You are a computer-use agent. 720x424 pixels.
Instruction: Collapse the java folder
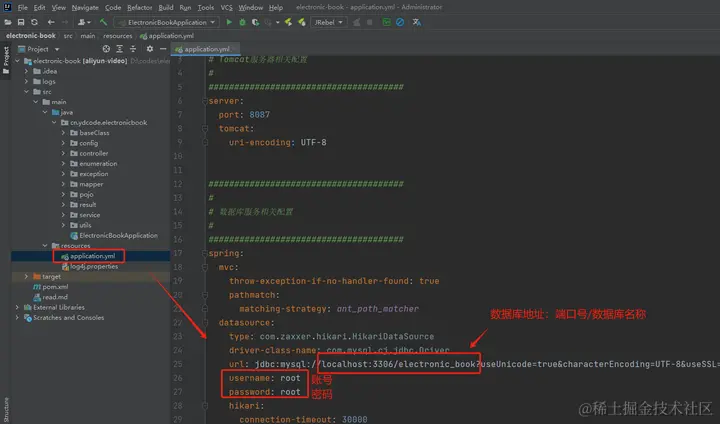pyautogui.click(x=45, y=112)
